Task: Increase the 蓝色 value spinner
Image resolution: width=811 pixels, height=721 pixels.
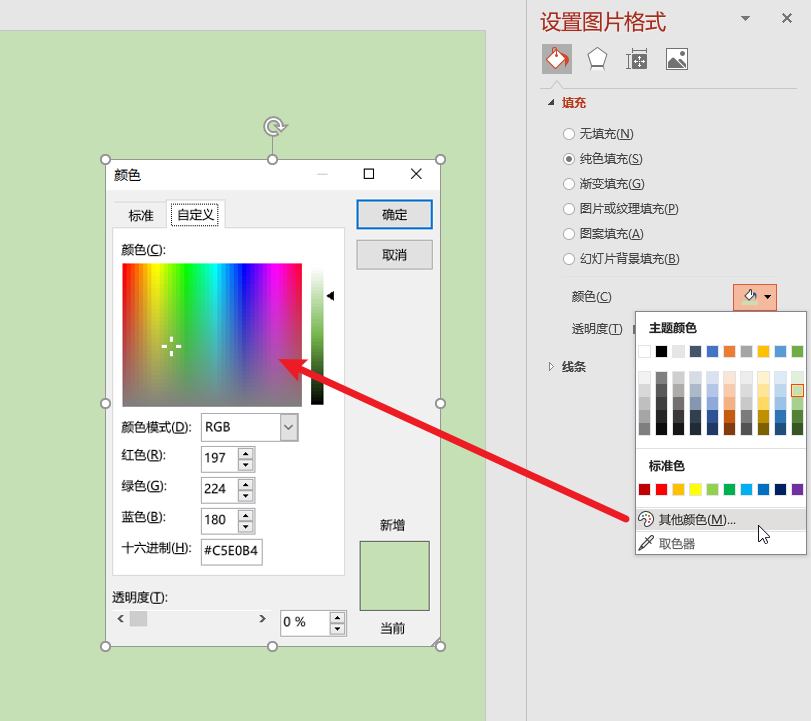Action: 246,516
